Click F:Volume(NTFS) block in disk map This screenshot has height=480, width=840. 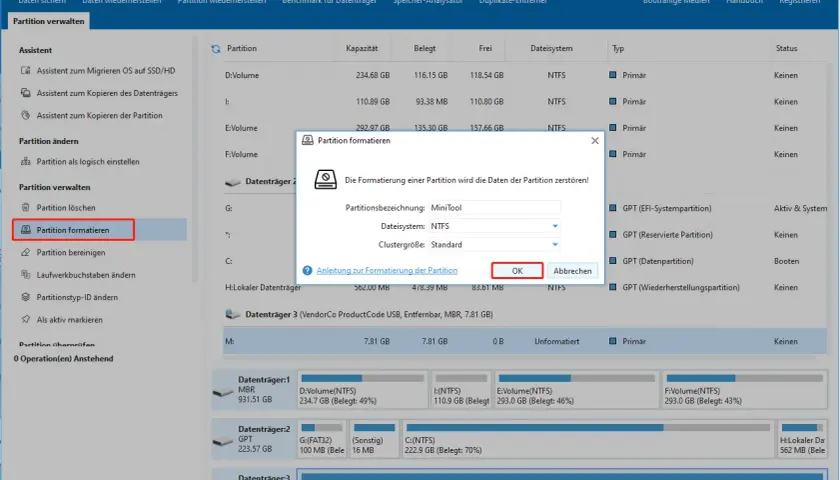click(x=745, y=390)
